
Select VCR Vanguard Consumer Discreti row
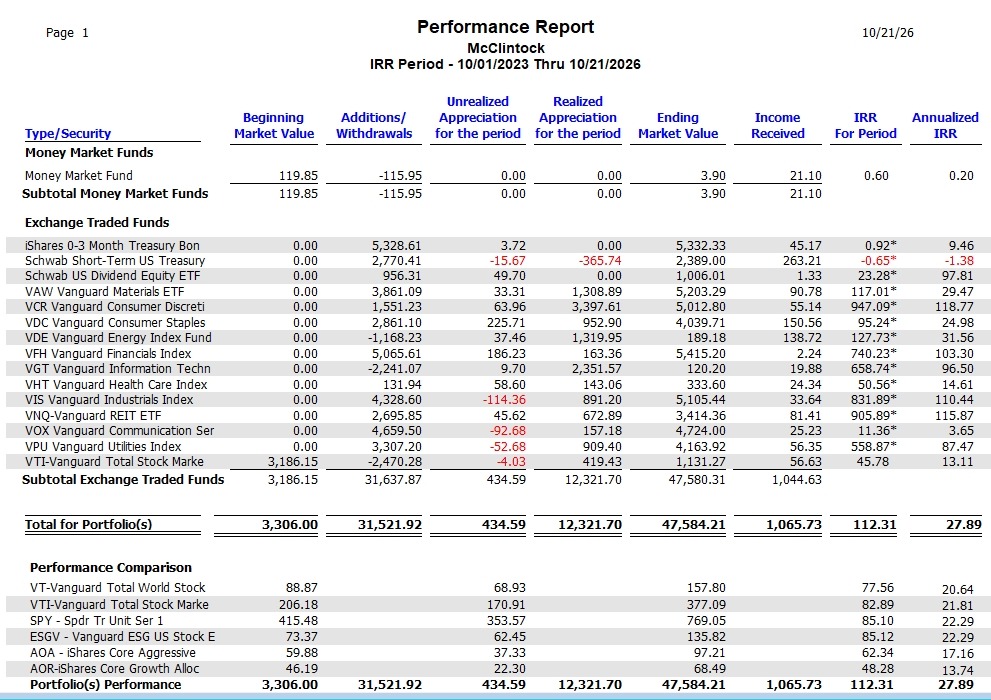pos(496,306)
